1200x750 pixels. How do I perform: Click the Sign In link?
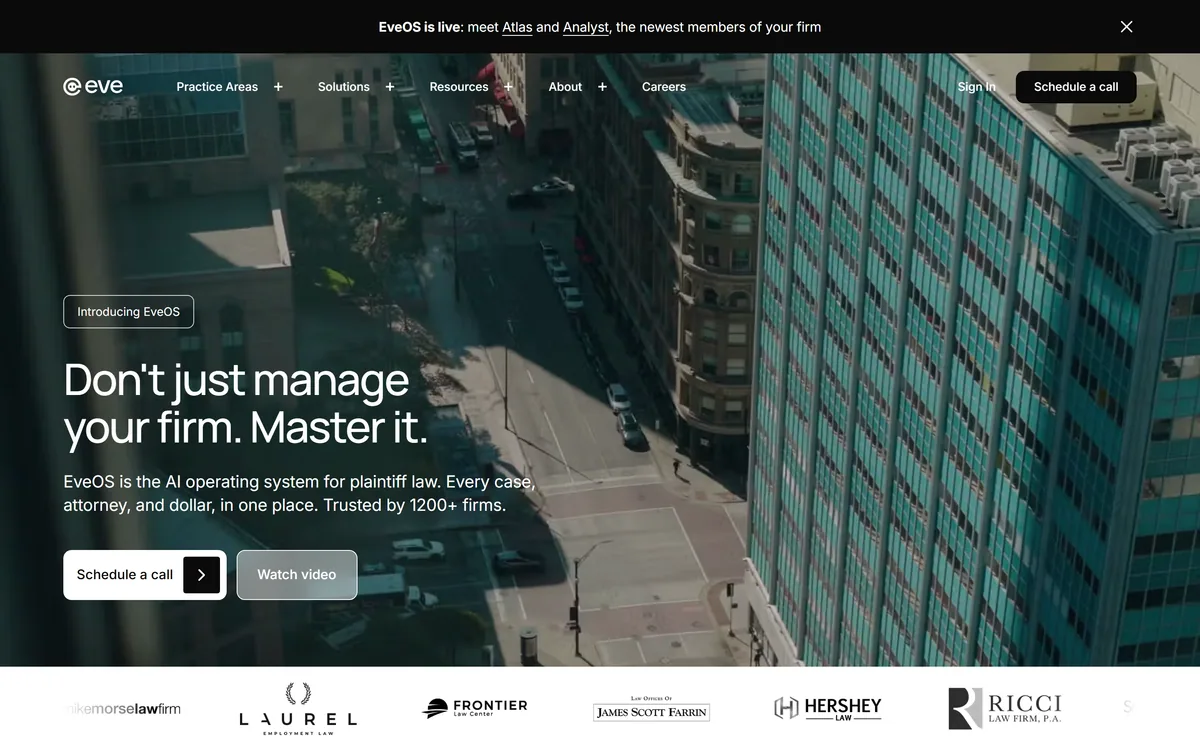[x=977, y=87]
